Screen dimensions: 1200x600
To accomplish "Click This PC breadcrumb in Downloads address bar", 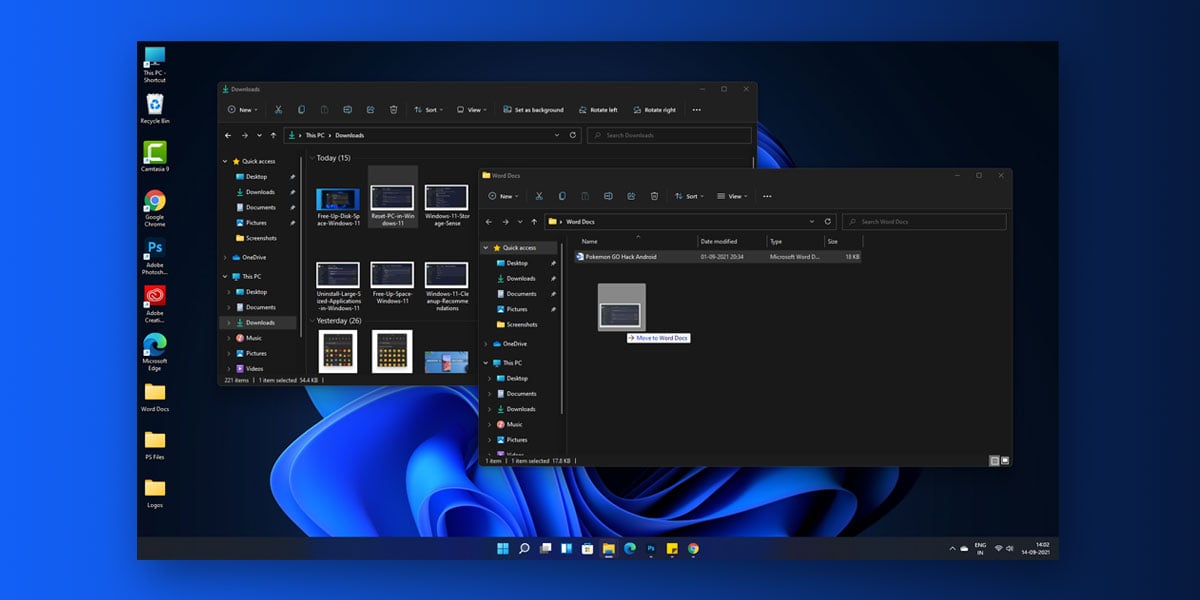I will (x=314, y=135).
